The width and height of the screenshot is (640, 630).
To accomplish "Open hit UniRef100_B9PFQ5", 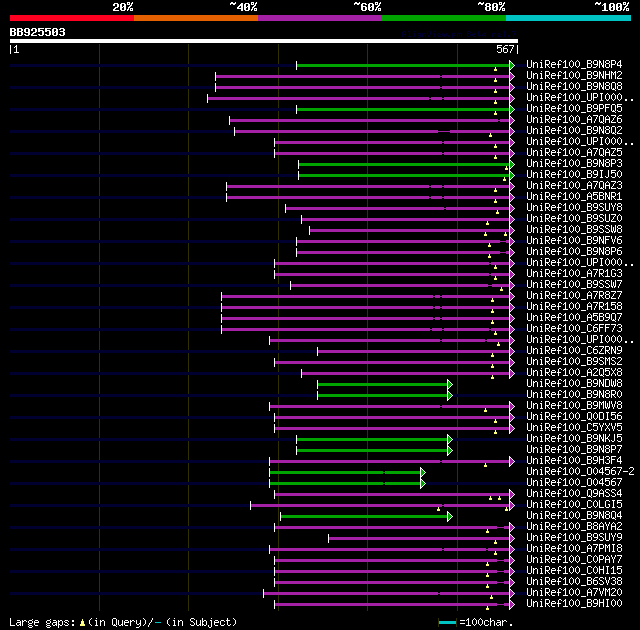I will point(574,109).
